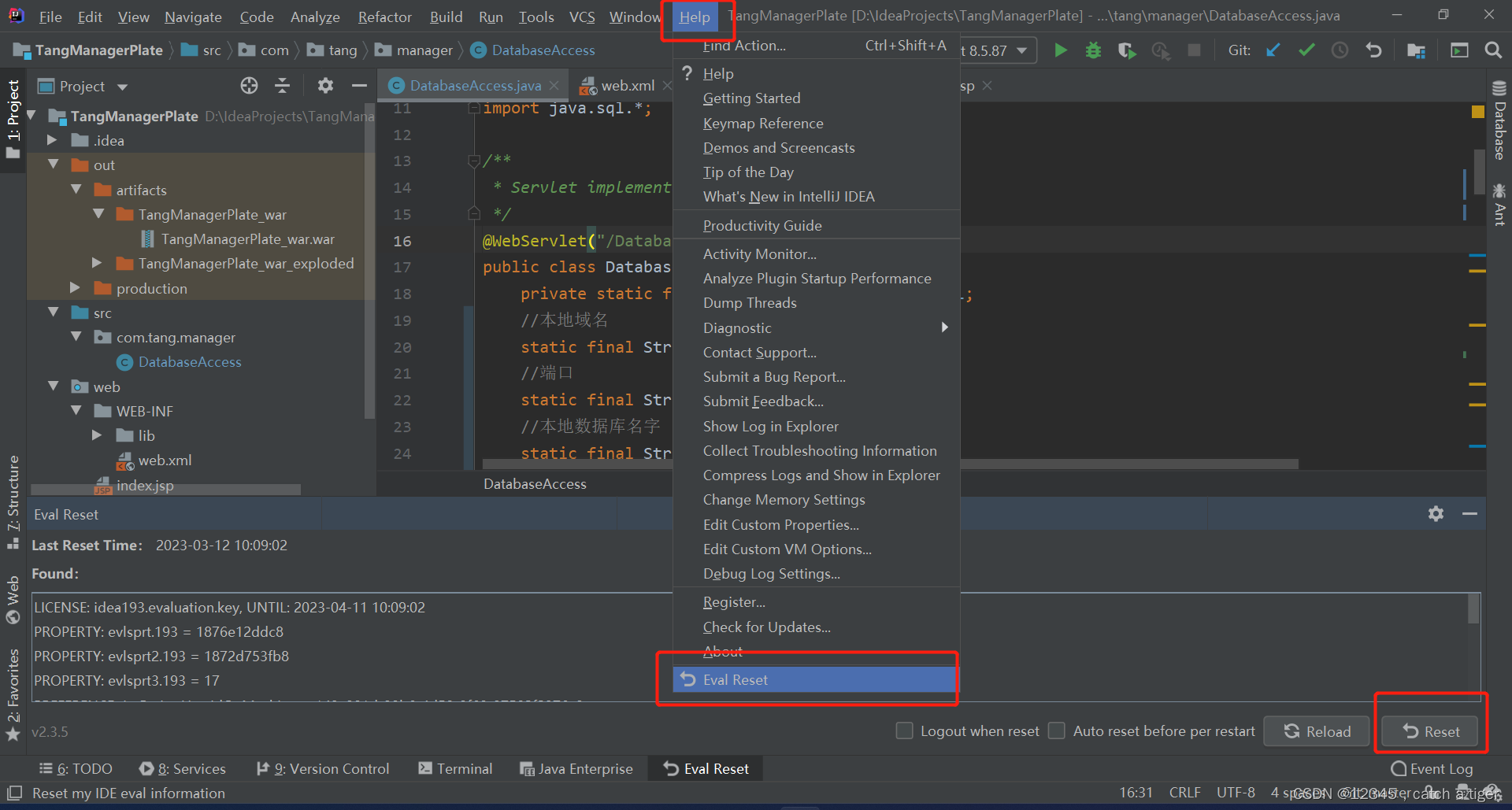Click UTF-8 encoding in status bar
1512x810 pixels.
click(x=1236, y=793)
